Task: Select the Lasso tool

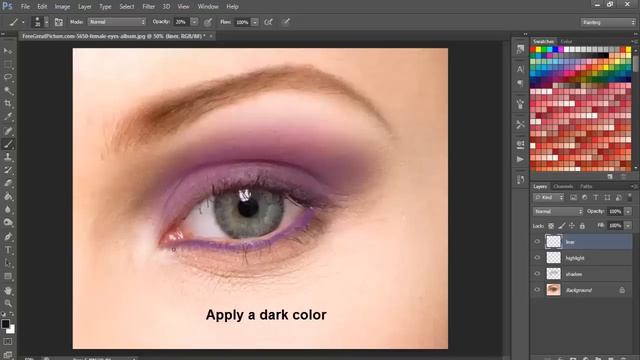Action: [8, 77]
